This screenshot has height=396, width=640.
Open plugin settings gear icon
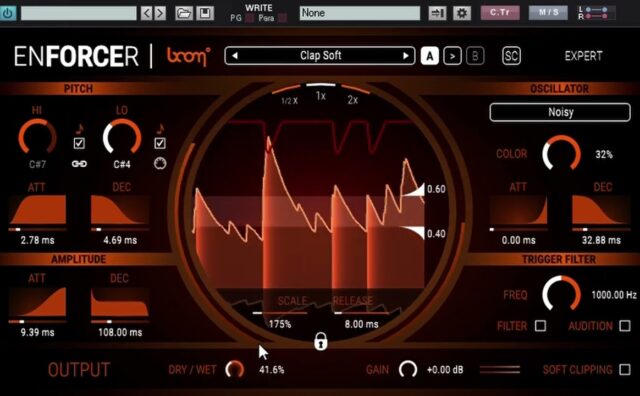(x=462, y=13)
